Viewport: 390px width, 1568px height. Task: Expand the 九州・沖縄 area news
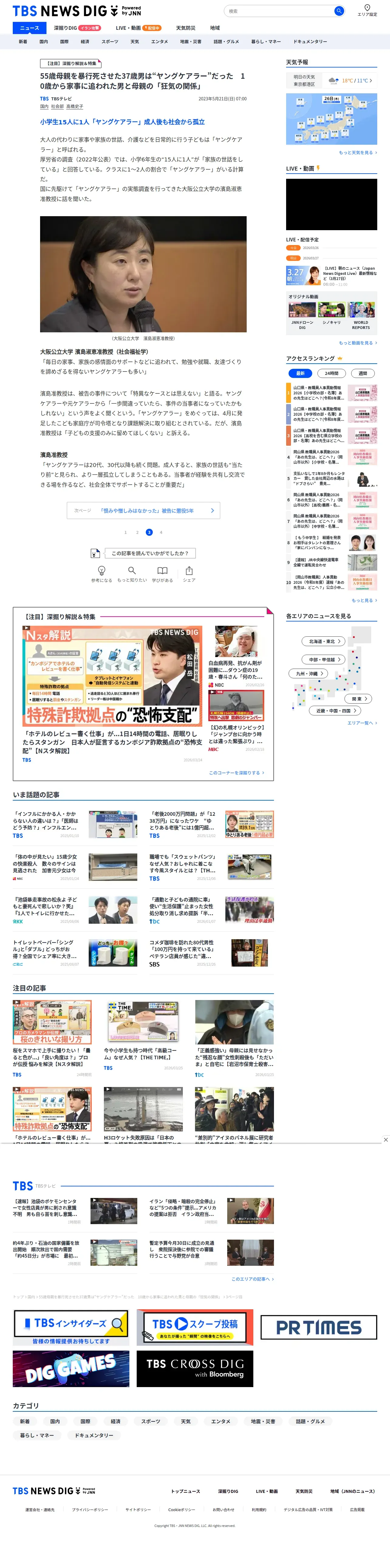[309, 673]
